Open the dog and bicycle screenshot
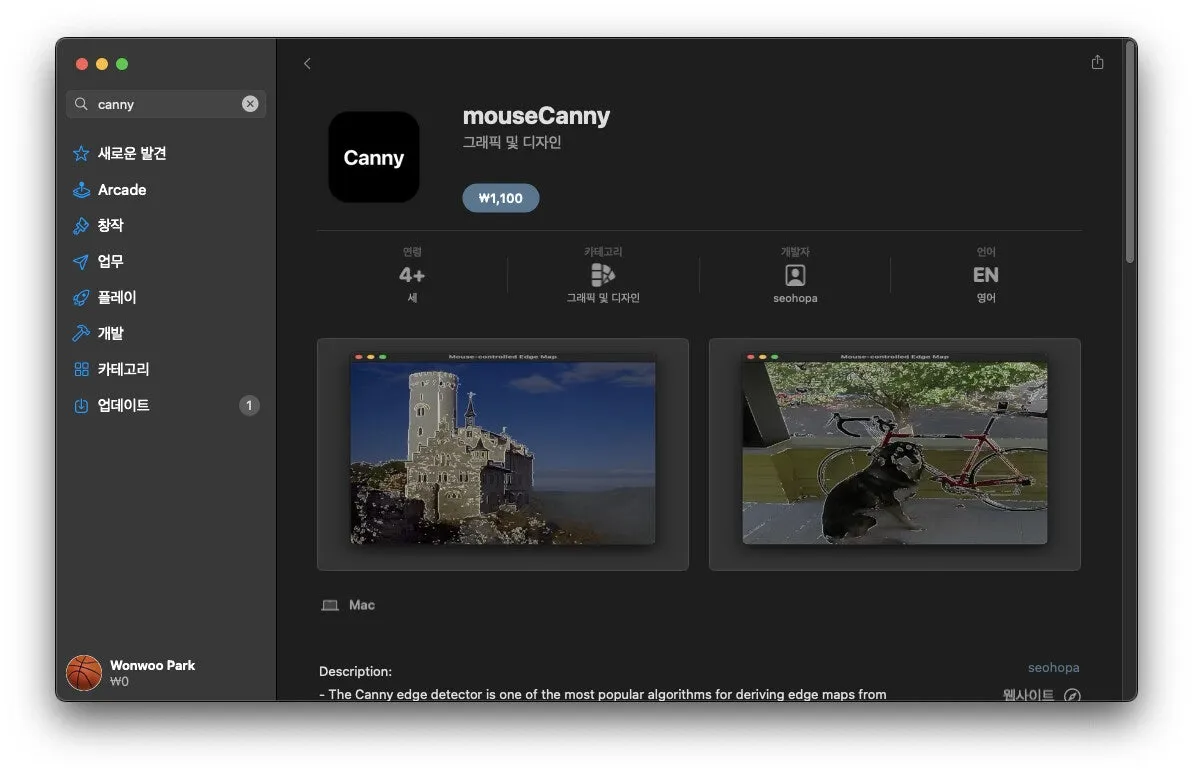 click(x=895, y=454)
